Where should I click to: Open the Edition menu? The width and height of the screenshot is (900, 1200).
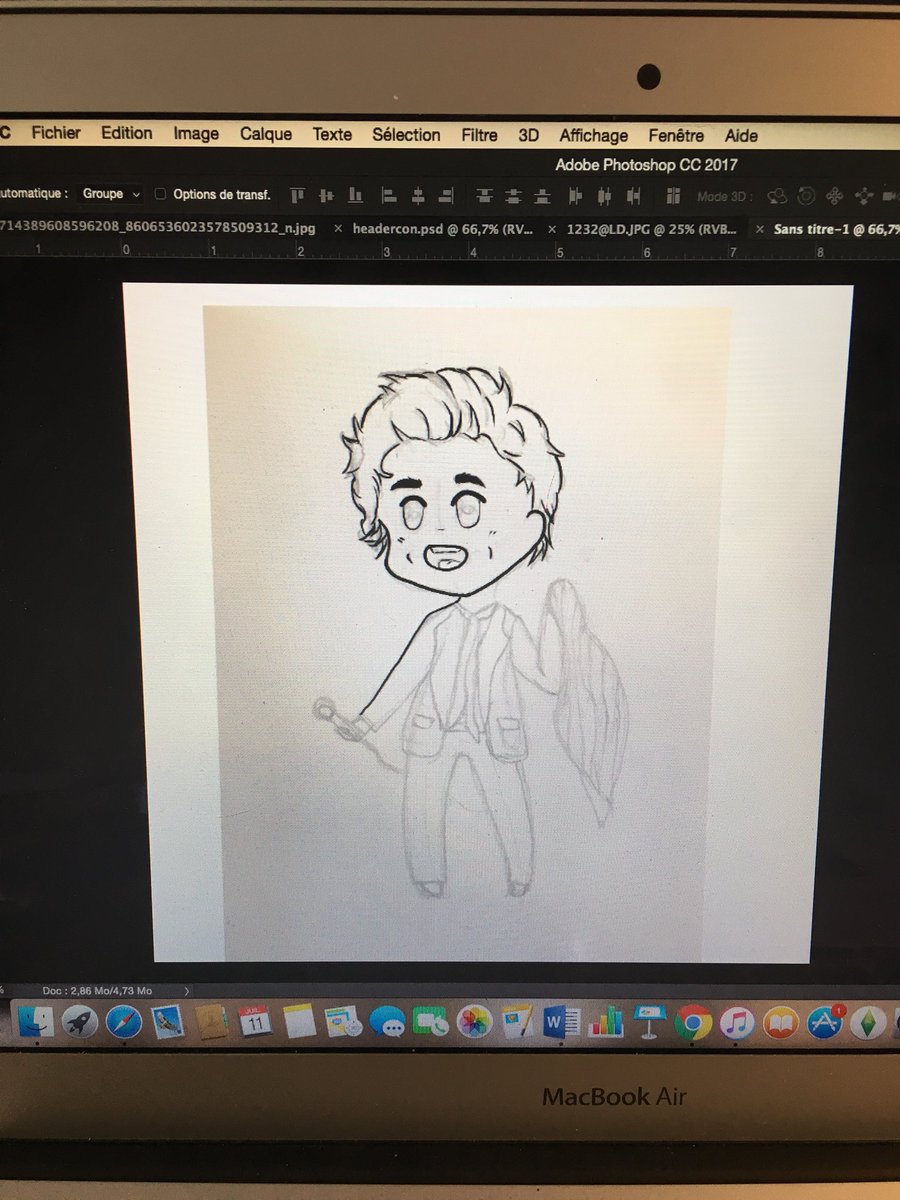pos(127,133)
